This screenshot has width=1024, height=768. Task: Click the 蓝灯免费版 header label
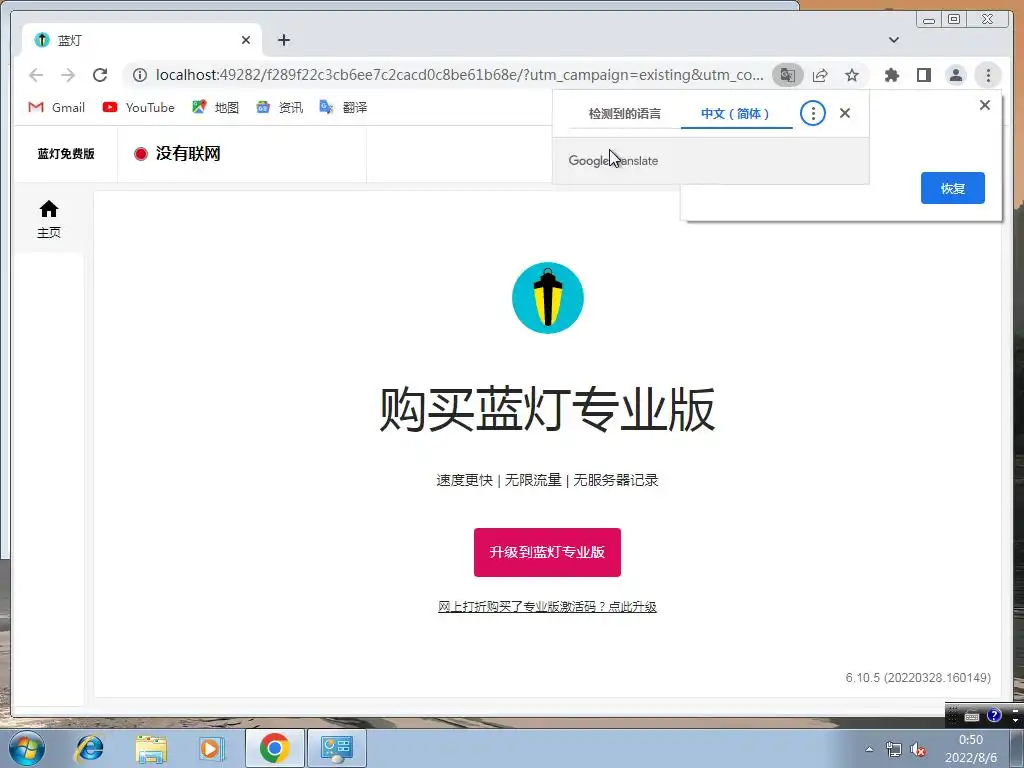(x=66, y=154)
